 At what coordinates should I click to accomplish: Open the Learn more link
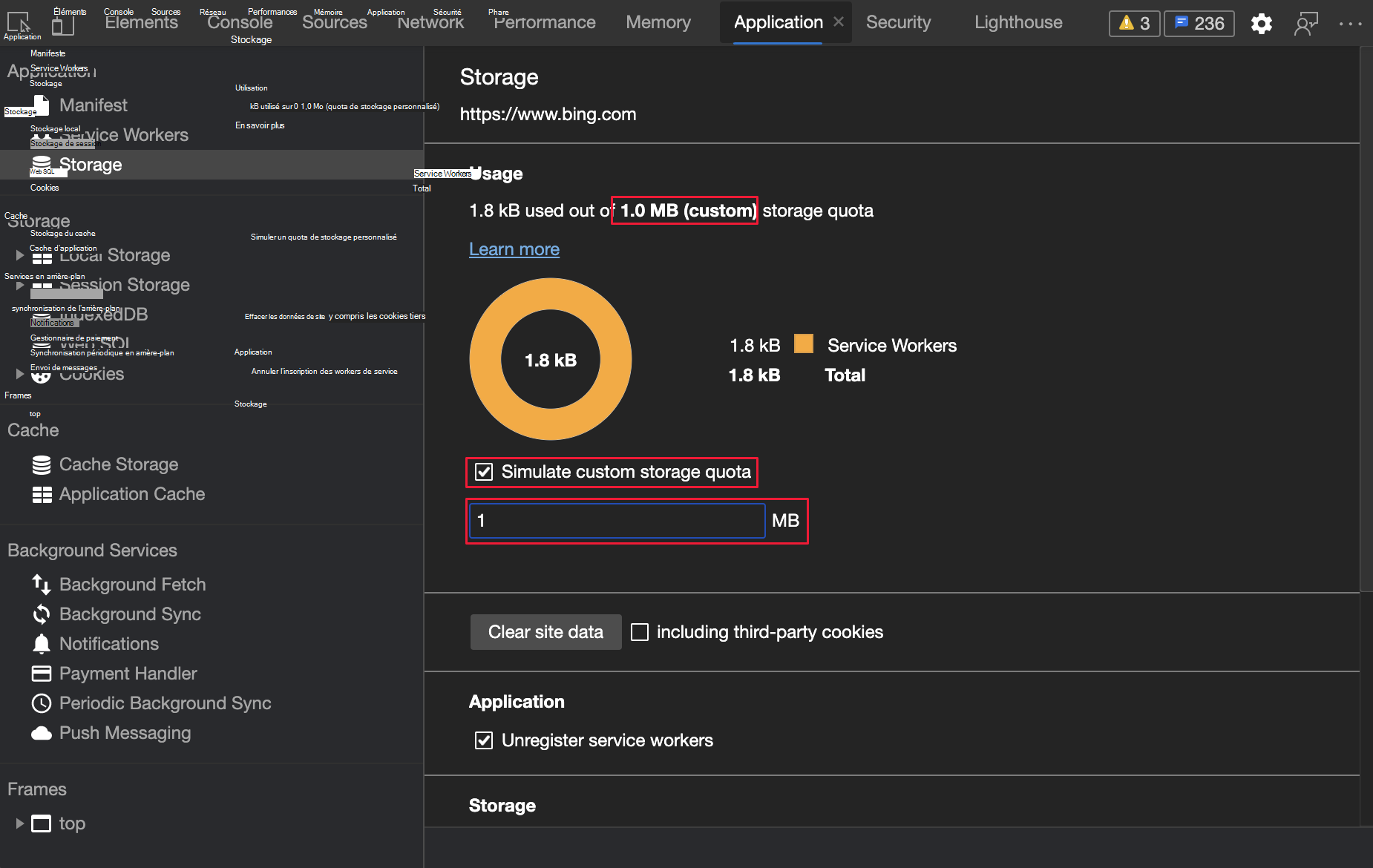tap(514, 249)
